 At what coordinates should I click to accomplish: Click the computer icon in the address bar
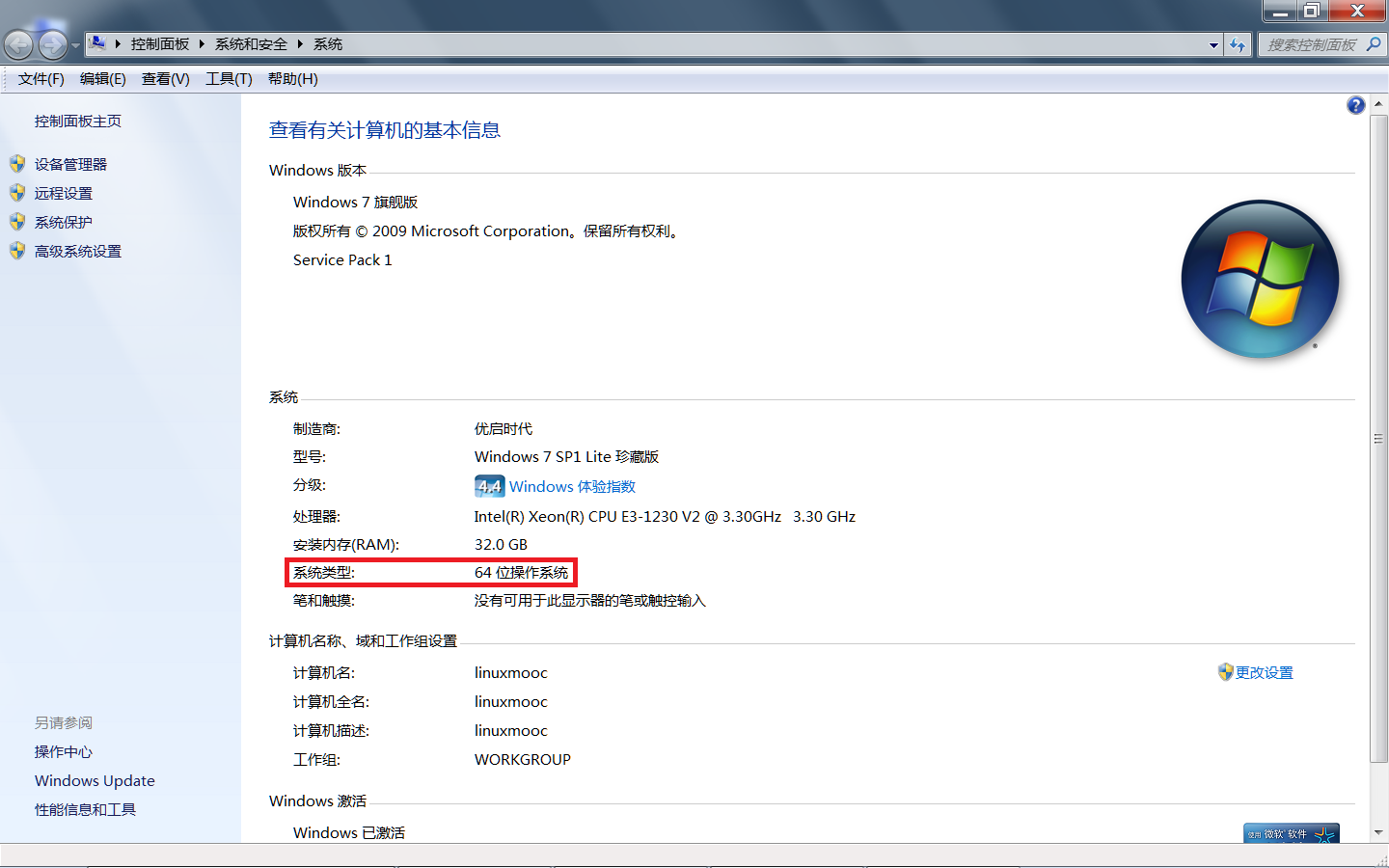tap(97, 43)
